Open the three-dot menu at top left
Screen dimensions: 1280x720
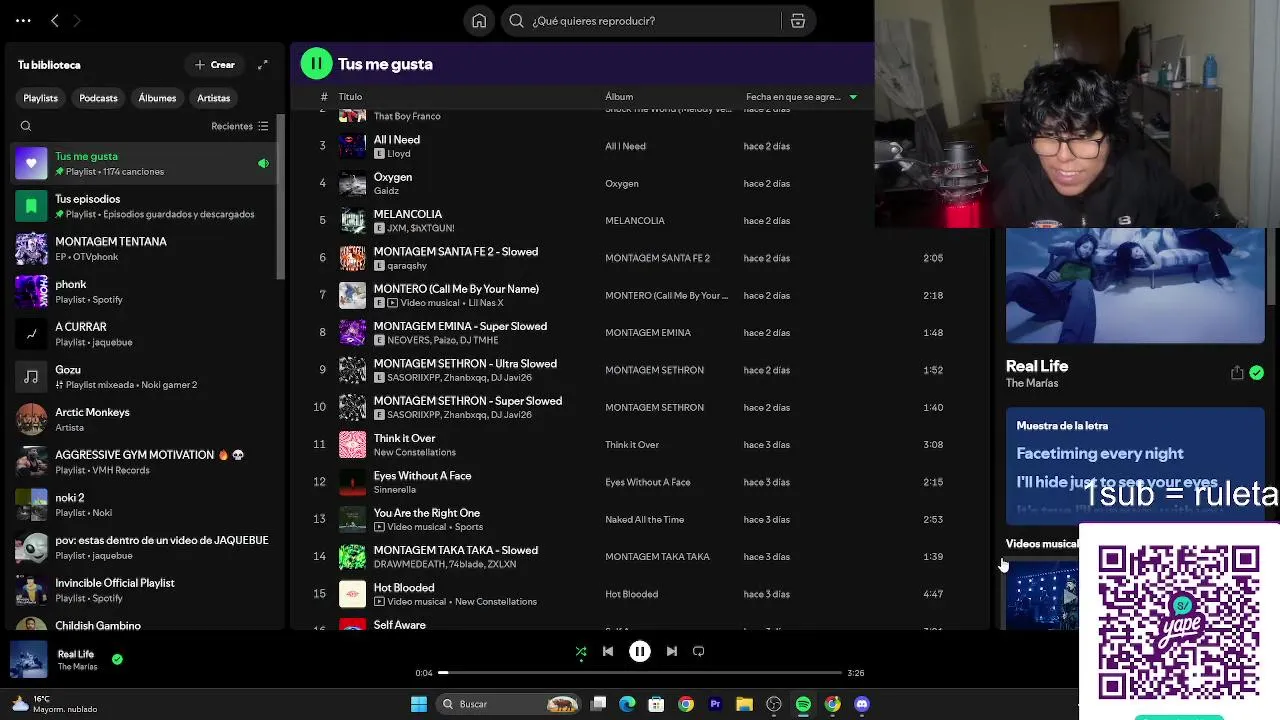pos(23,20)
